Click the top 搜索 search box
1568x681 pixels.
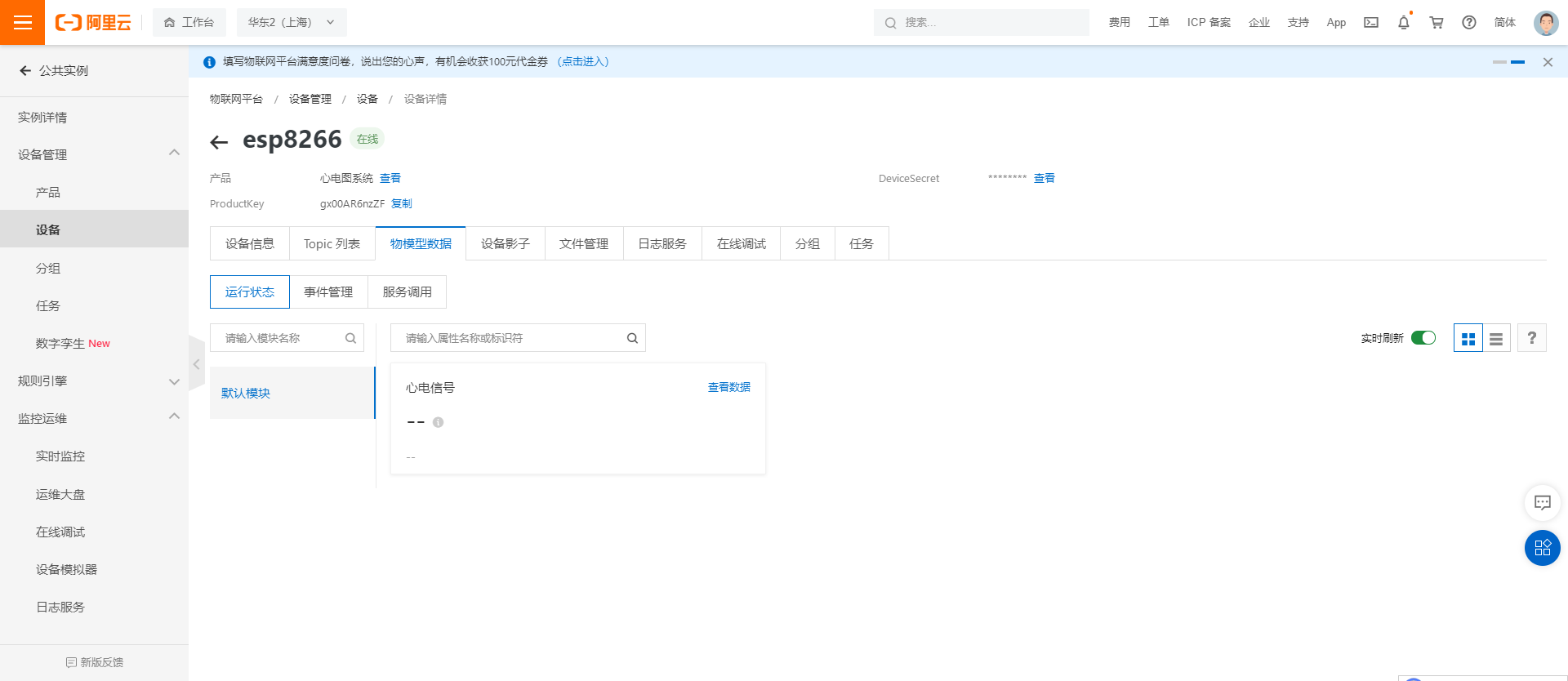[x=982, y=23]
